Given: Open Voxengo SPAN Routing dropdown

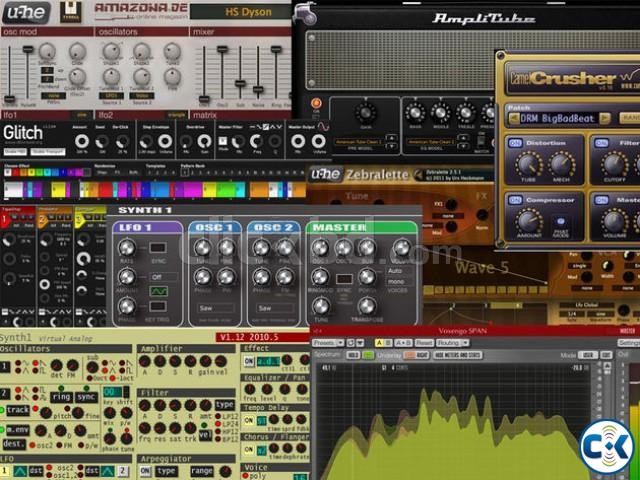Looking at the screenshot, I should tap(453, 343).
